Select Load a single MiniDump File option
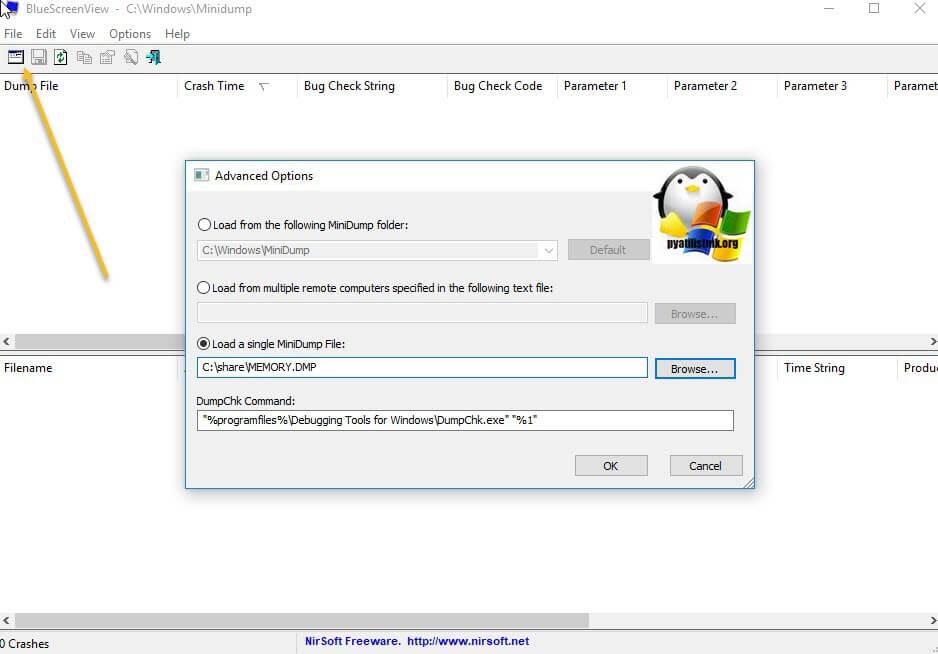The width and height of the screenshot is (938, 654). 203,344
